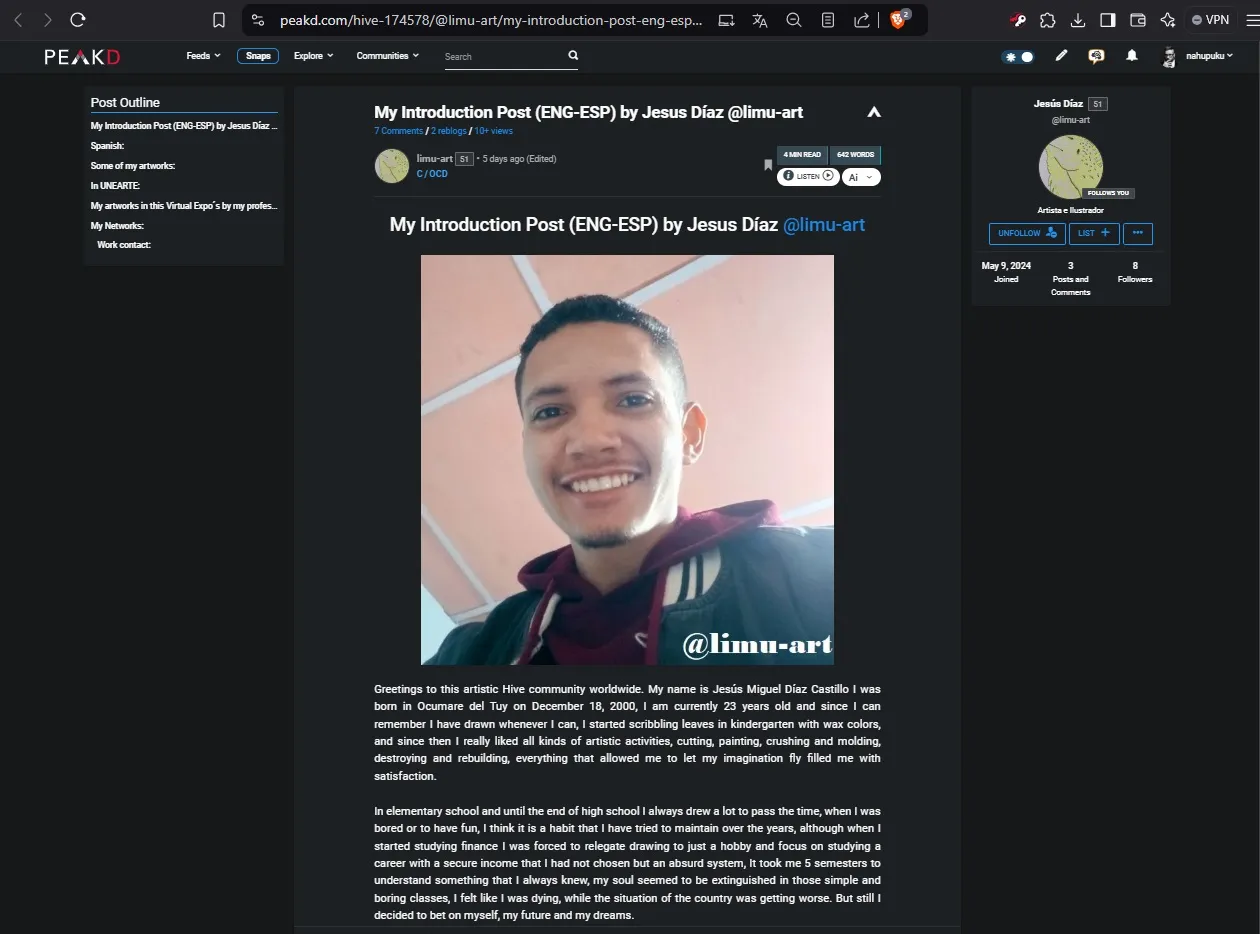Click the @limu-art mention in the post heading
The height and width of the screenshot is (934, 1260).
[x=824, y=225]
